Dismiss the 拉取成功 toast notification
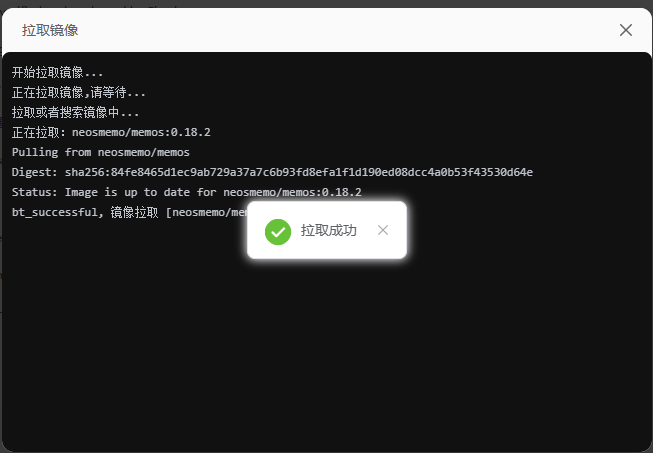Viewport: 653px width, 453px height. [383, 230]
